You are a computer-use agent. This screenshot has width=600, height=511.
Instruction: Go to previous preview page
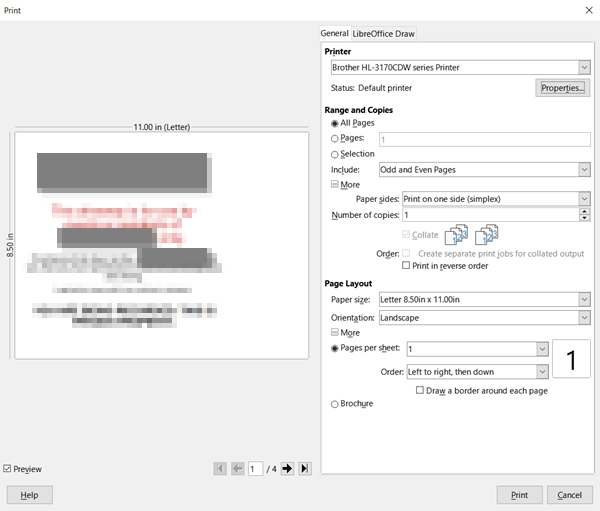point(238,469)
